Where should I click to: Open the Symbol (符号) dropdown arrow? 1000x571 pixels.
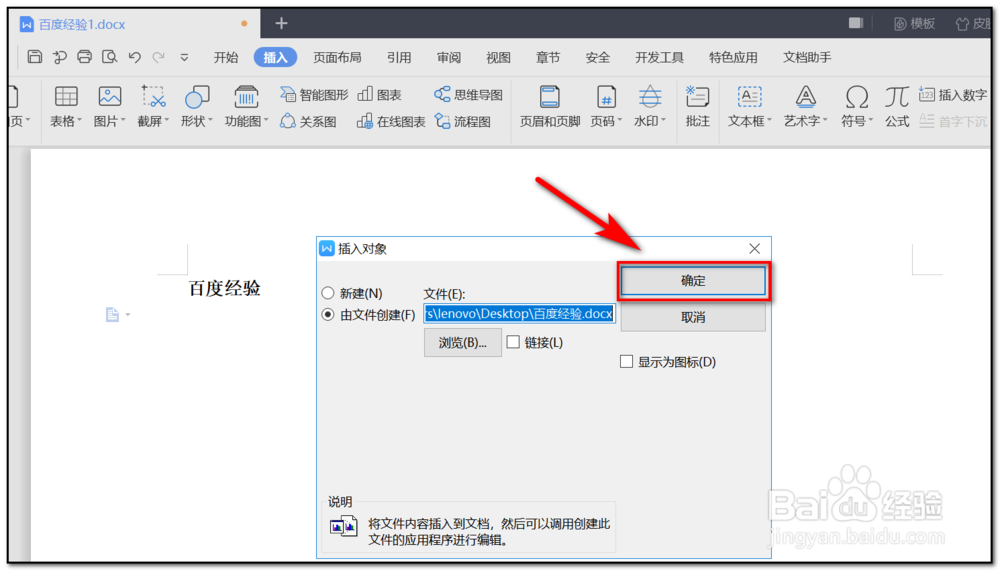(x=871, y=121)
